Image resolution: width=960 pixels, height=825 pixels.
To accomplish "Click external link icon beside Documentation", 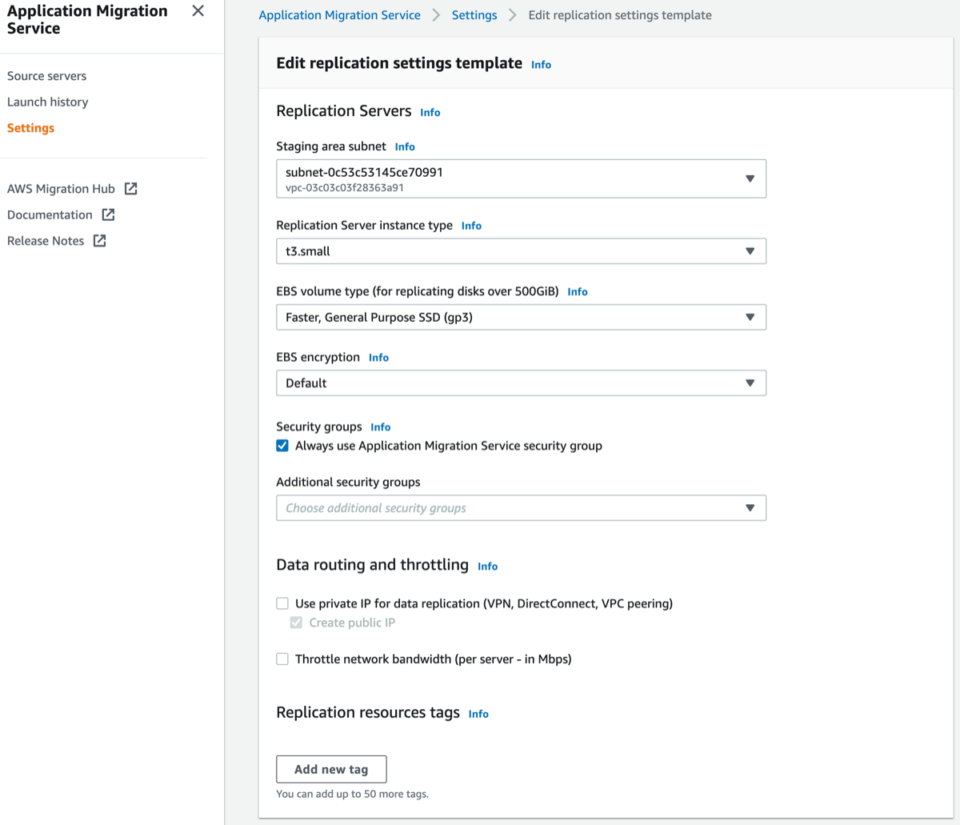I will [108, 215].
